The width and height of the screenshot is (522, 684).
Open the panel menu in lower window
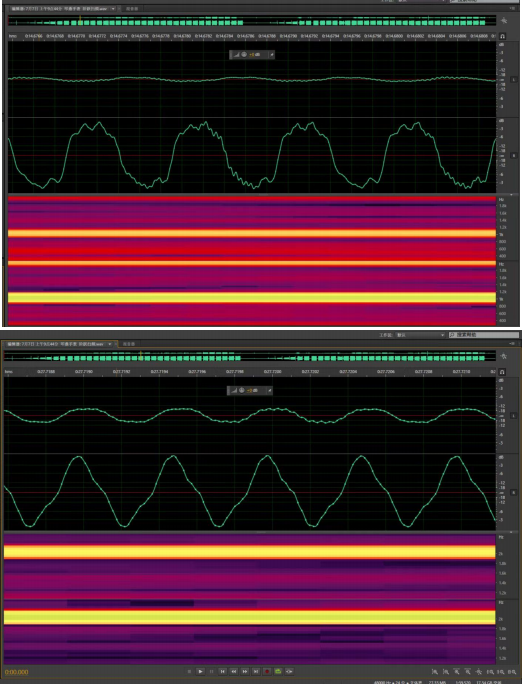pos(512,344)
